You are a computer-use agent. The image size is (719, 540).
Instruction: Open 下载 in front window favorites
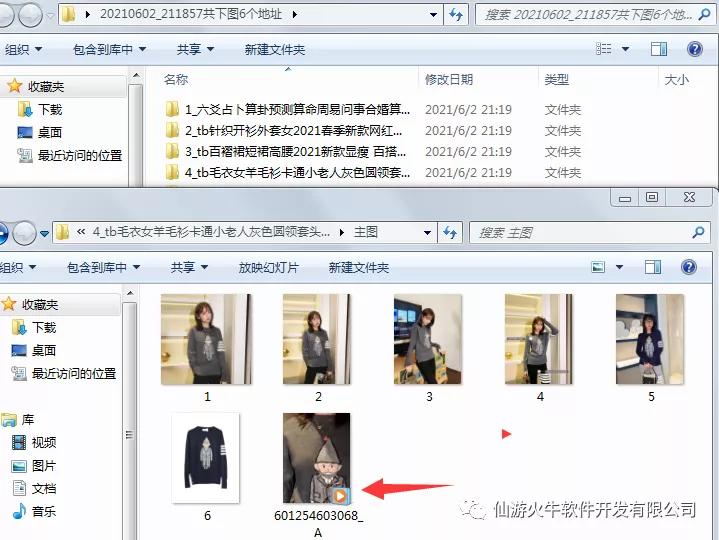pos(34,328)
